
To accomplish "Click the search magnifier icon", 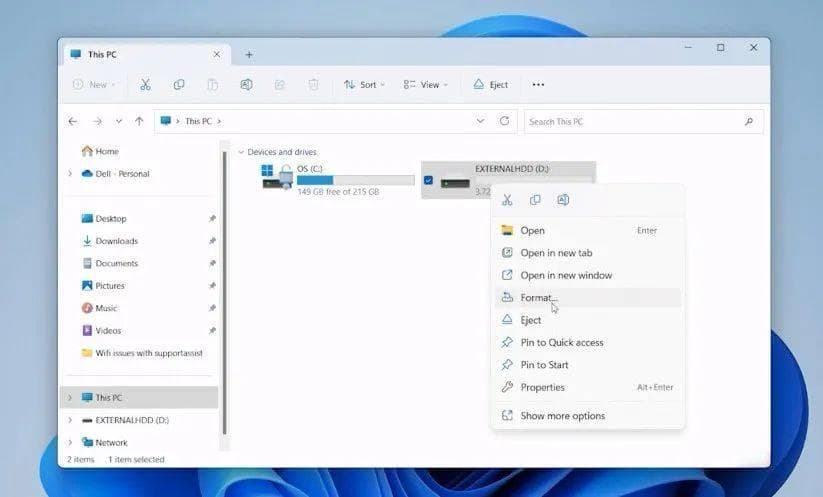I will tap(749, 122).
